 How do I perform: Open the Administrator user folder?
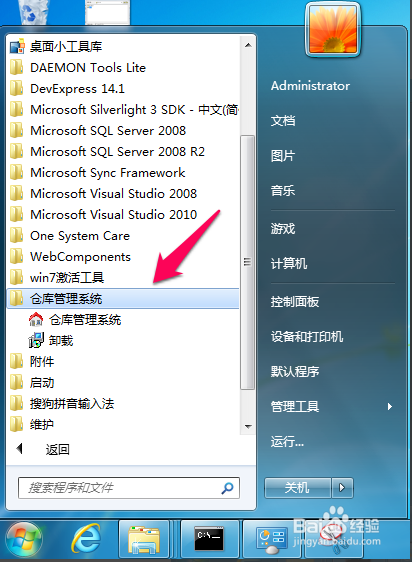[x=311, y=86]
